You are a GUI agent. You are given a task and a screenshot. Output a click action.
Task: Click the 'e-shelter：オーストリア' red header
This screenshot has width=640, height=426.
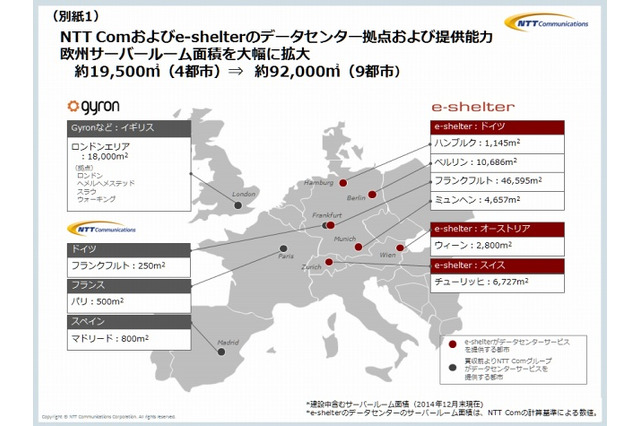[x=497, y=229]
